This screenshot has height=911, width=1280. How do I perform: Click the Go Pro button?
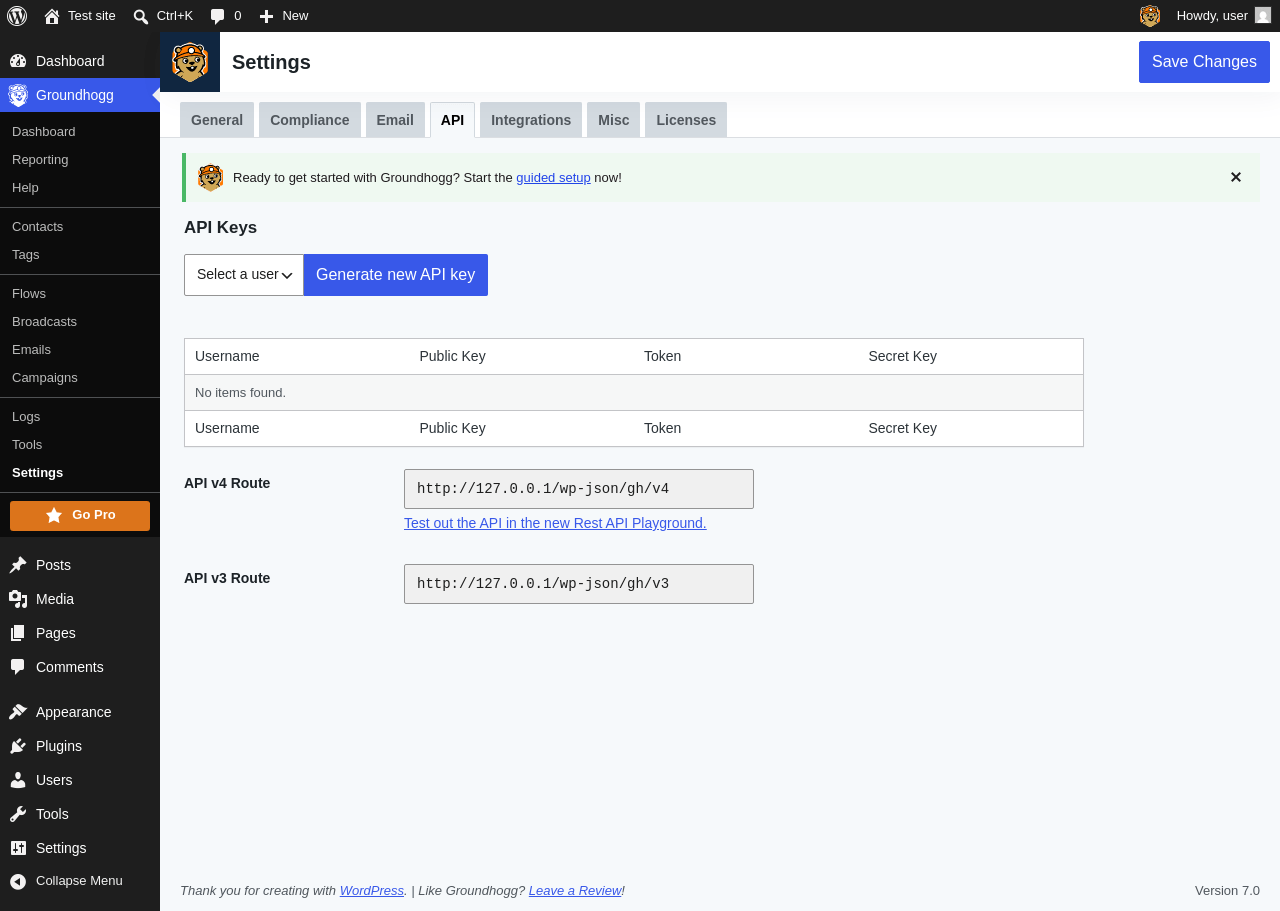click(x=80, y=516)
